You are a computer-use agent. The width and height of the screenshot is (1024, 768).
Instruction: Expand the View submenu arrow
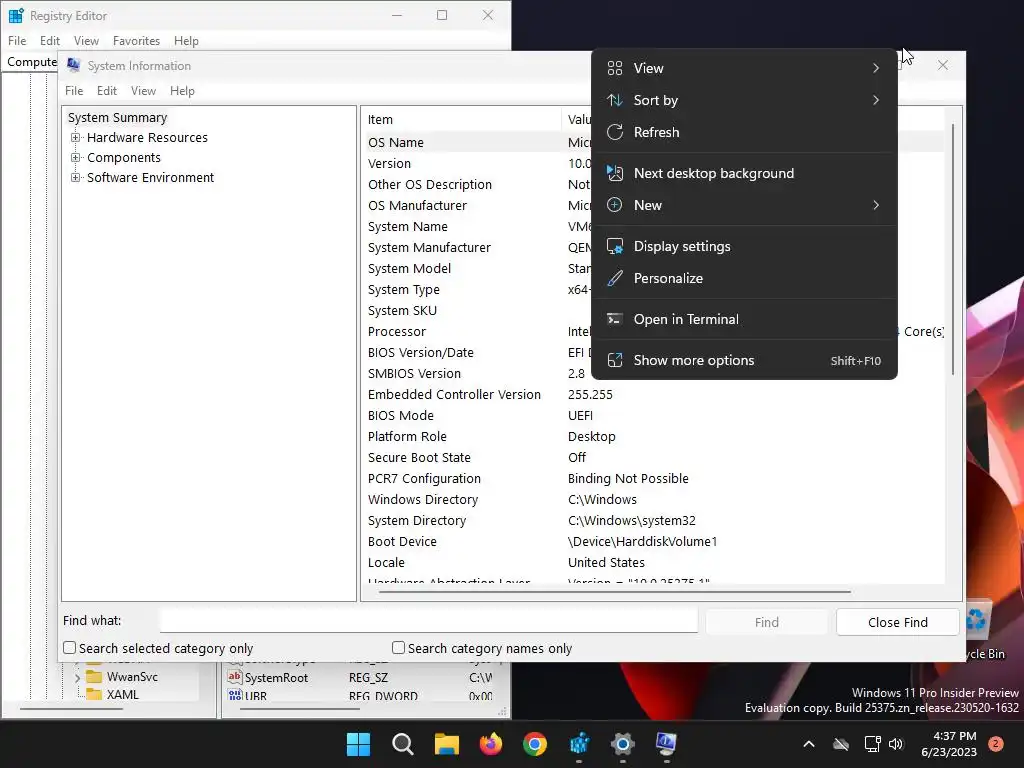coord(876,68)
